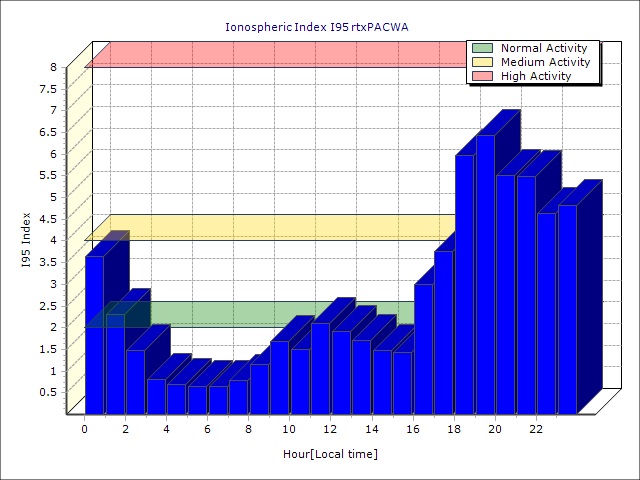Select the High Activity legend label
The width and height of the screenshot is (640, 480).
pyautogui.click(x=536, y=76)
